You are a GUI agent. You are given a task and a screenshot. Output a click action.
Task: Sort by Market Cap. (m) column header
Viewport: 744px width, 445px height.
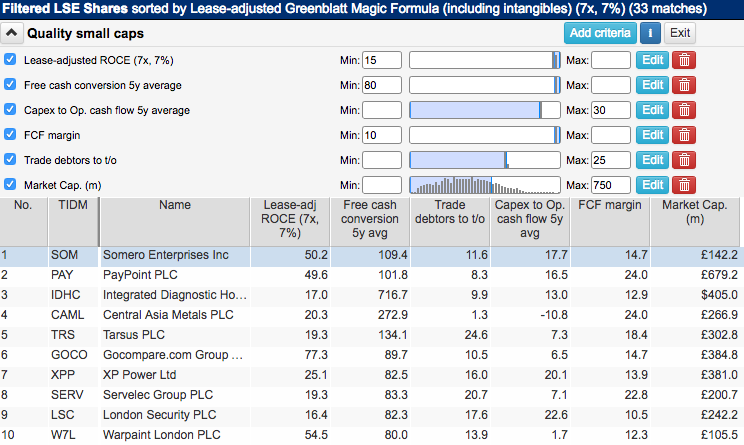click(695, 222)
